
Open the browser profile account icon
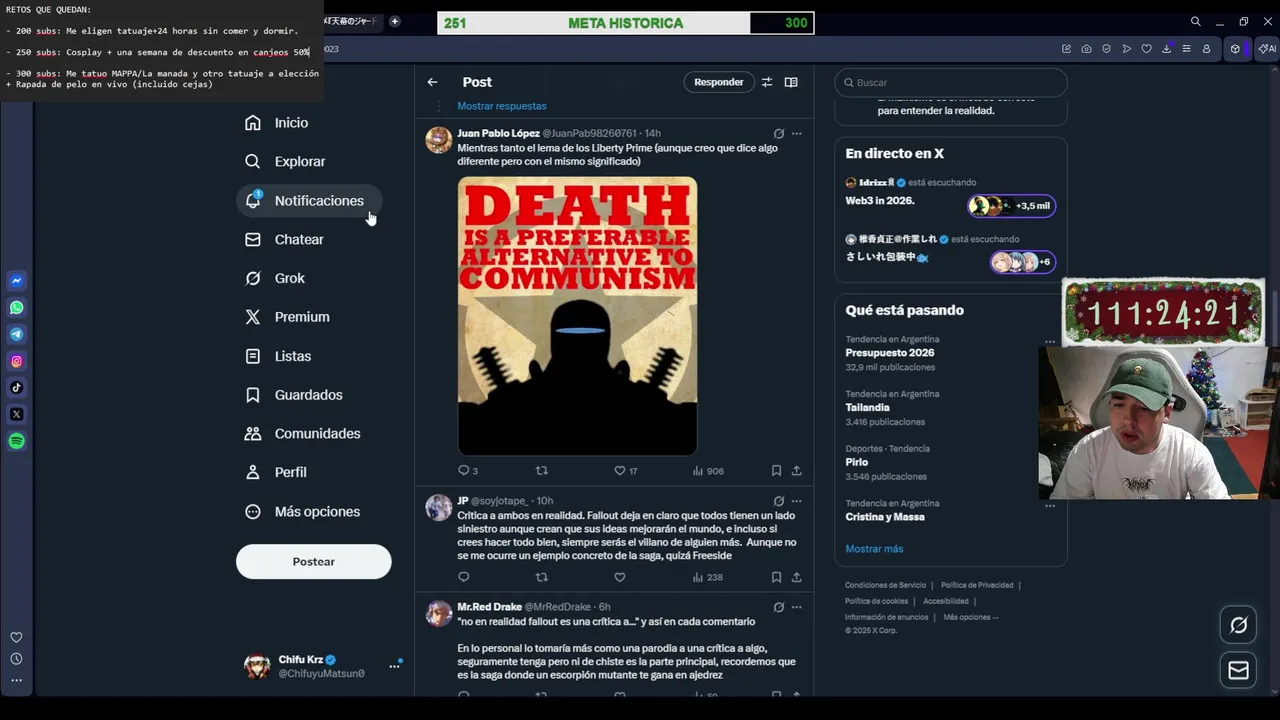1206,49
